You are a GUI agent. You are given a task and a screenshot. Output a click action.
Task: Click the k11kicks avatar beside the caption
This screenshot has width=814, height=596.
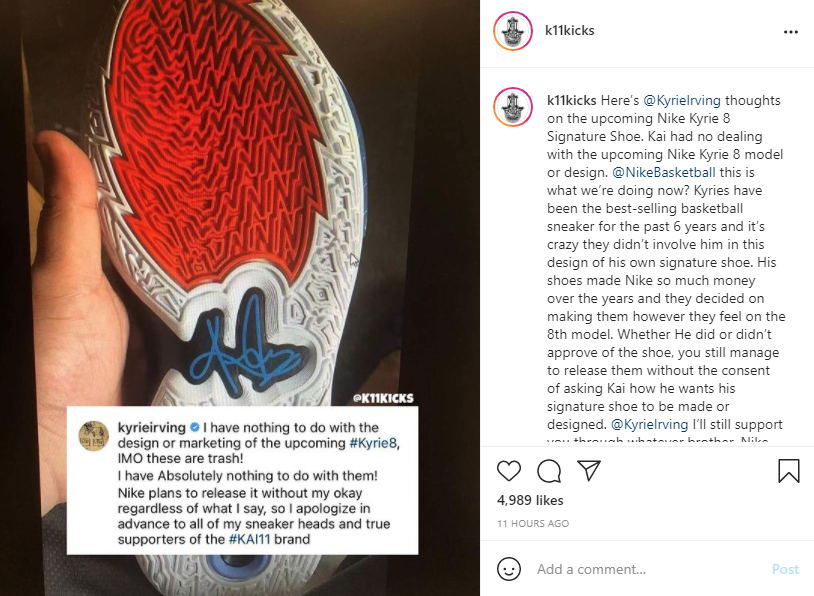[x=512, y=107]
